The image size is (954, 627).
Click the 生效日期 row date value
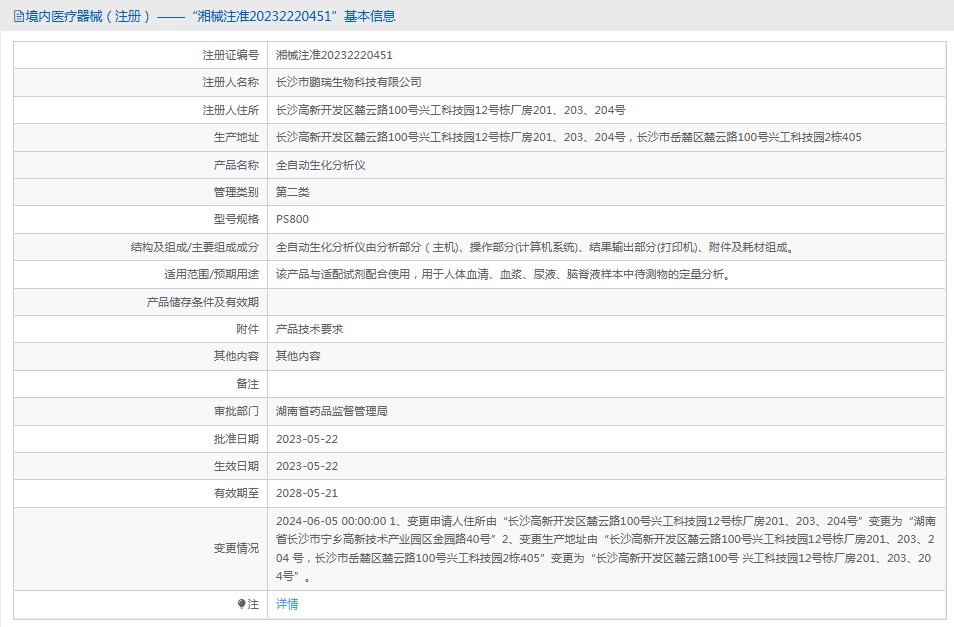[x=307, y=466]
